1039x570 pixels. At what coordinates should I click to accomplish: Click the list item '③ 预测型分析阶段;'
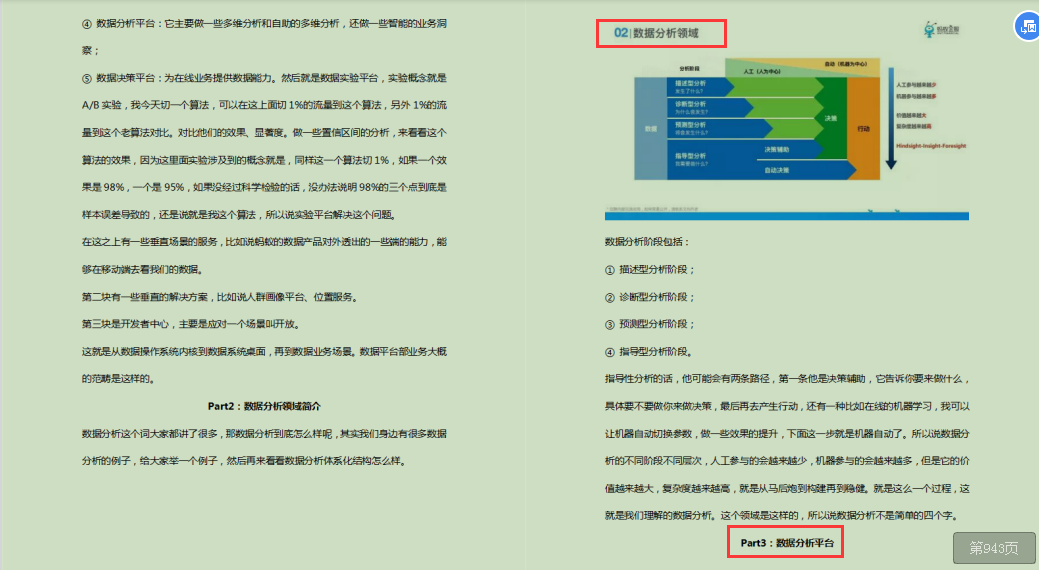pos(649,324)
